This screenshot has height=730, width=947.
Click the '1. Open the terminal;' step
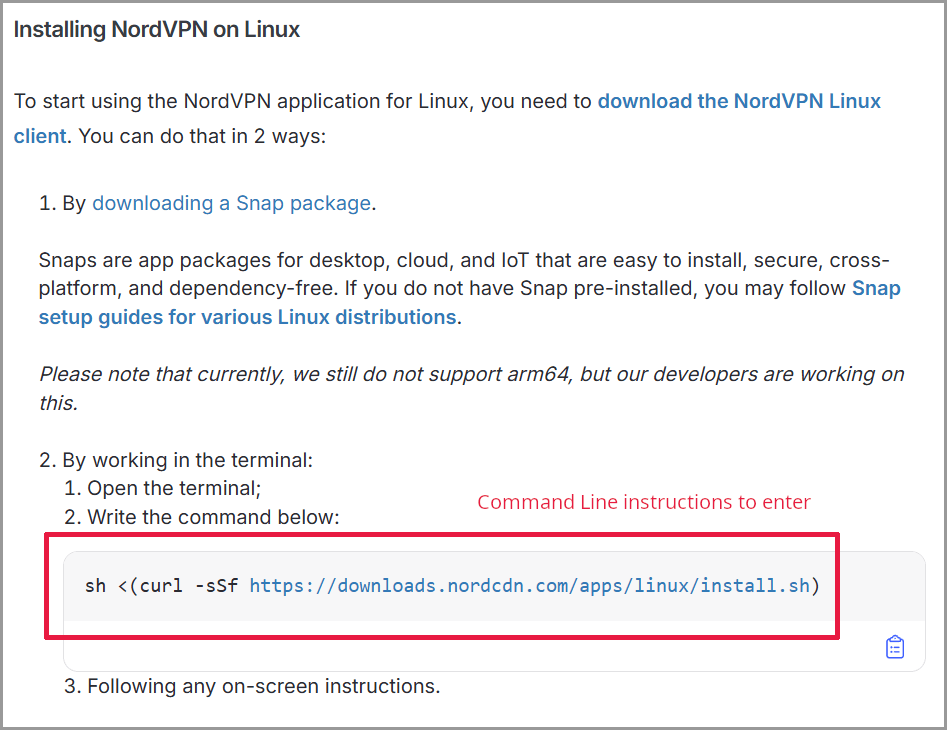click(162, 488)
